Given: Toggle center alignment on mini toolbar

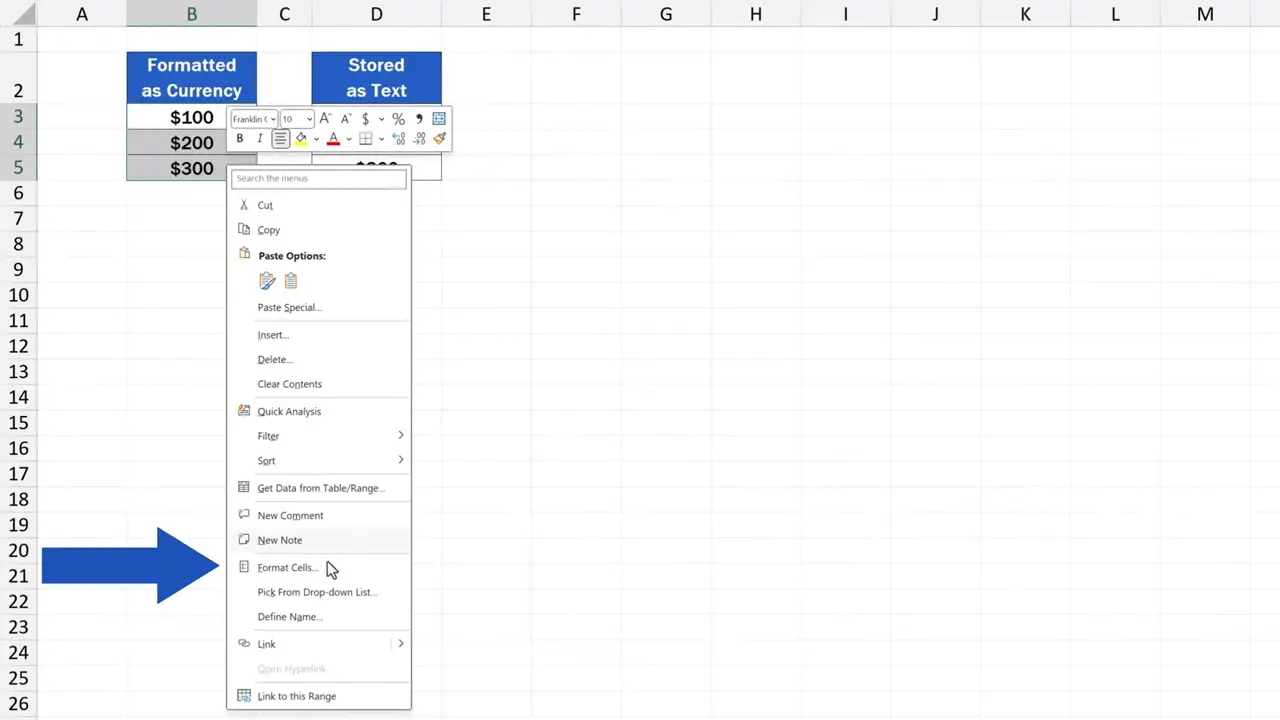Looking at the screenshot, I should [280, 138].
